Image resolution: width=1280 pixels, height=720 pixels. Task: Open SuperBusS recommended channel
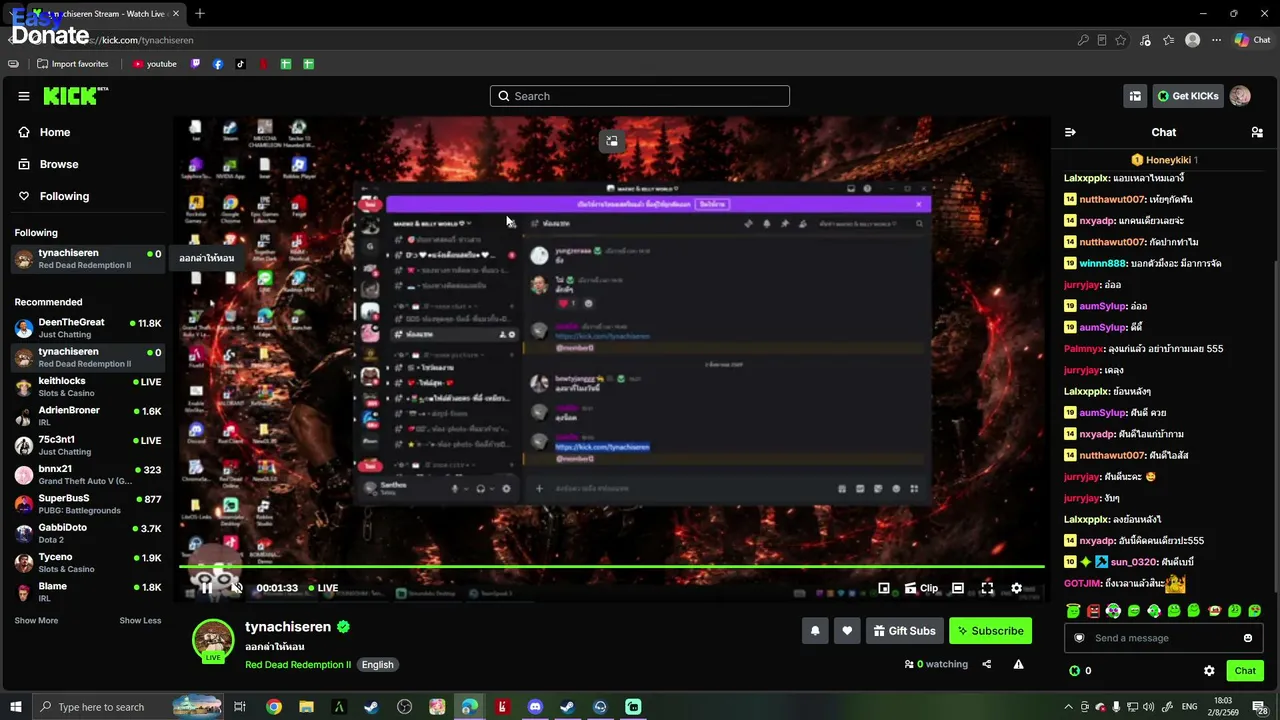(x=88, y=504)
